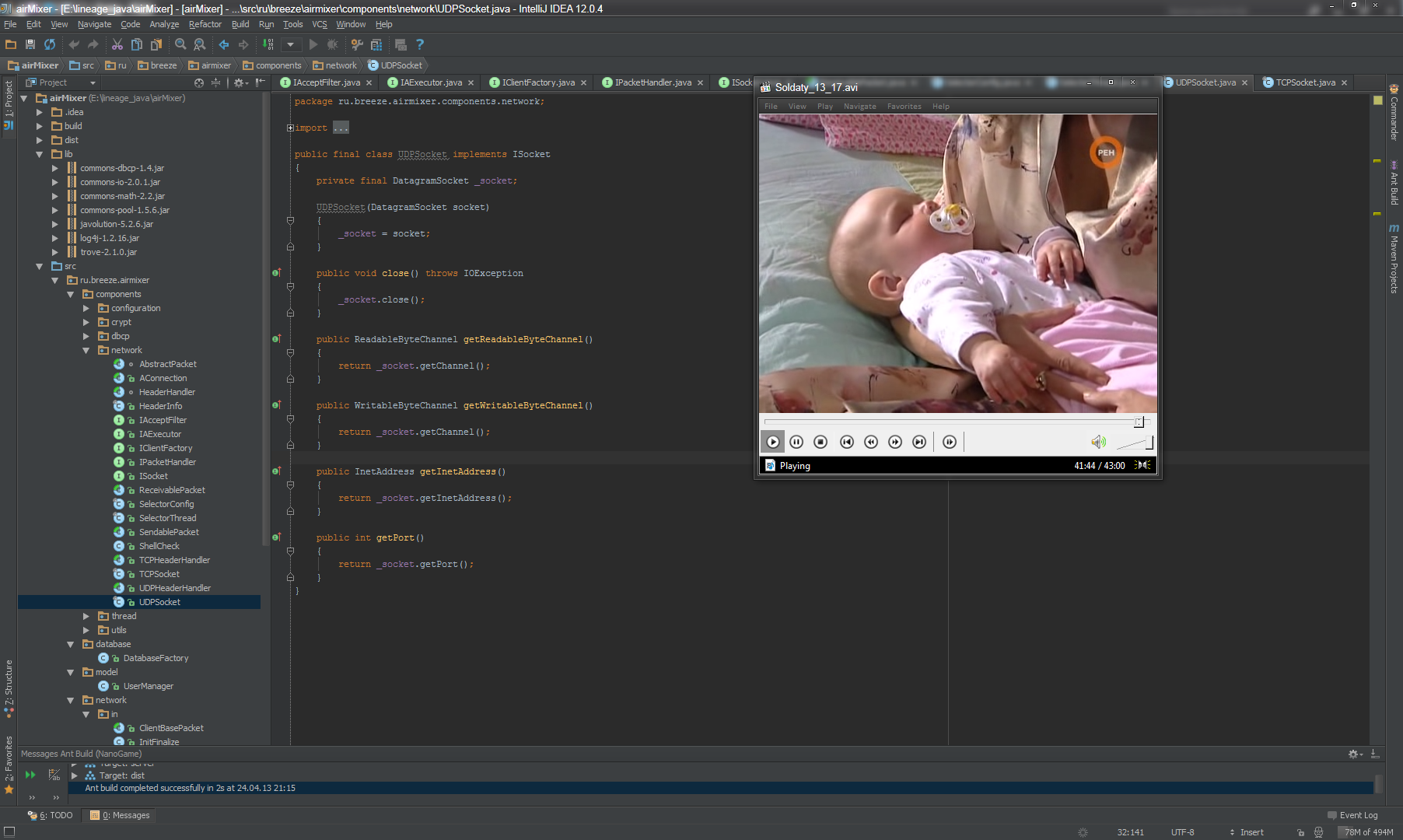The image size is (1403, 840).
Task: Mute media player with speaker icon
Action: 1098,442
